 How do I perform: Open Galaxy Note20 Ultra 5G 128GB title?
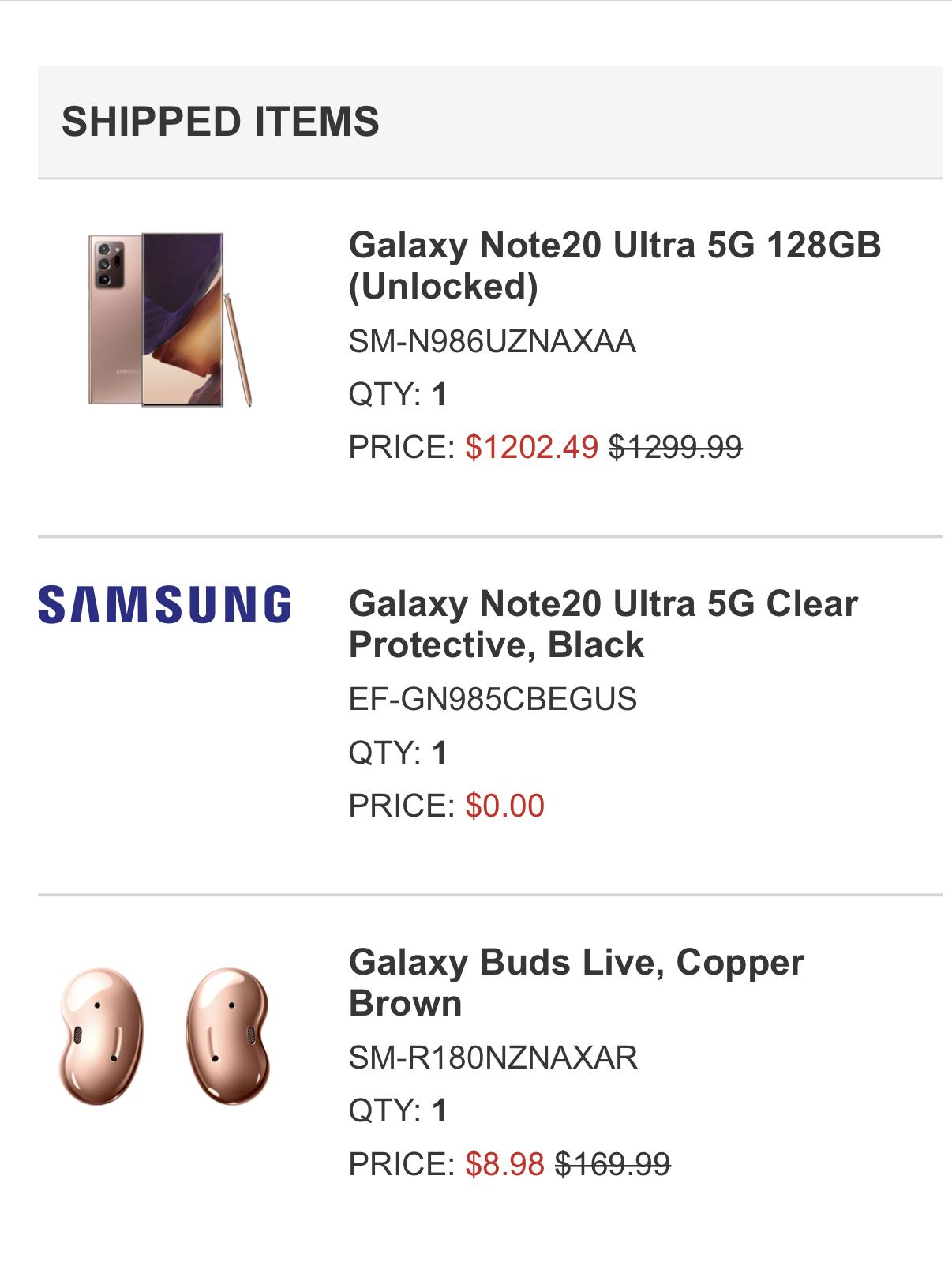pyautogui.click(x=615, y=265)
